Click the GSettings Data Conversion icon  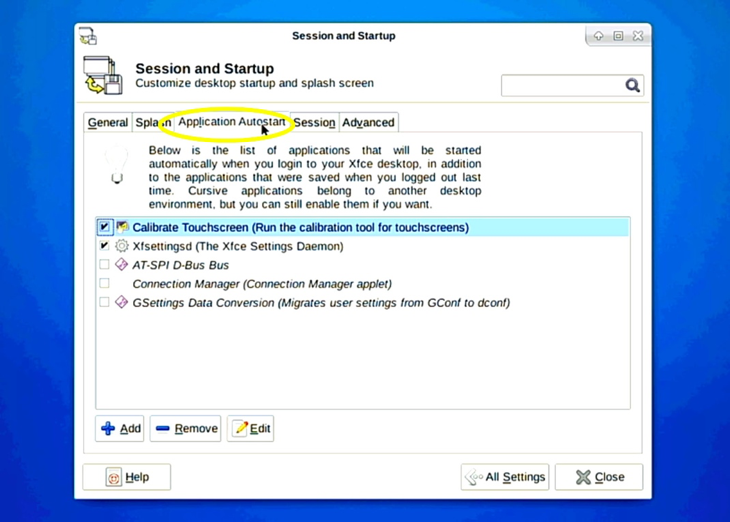point(122,302)
